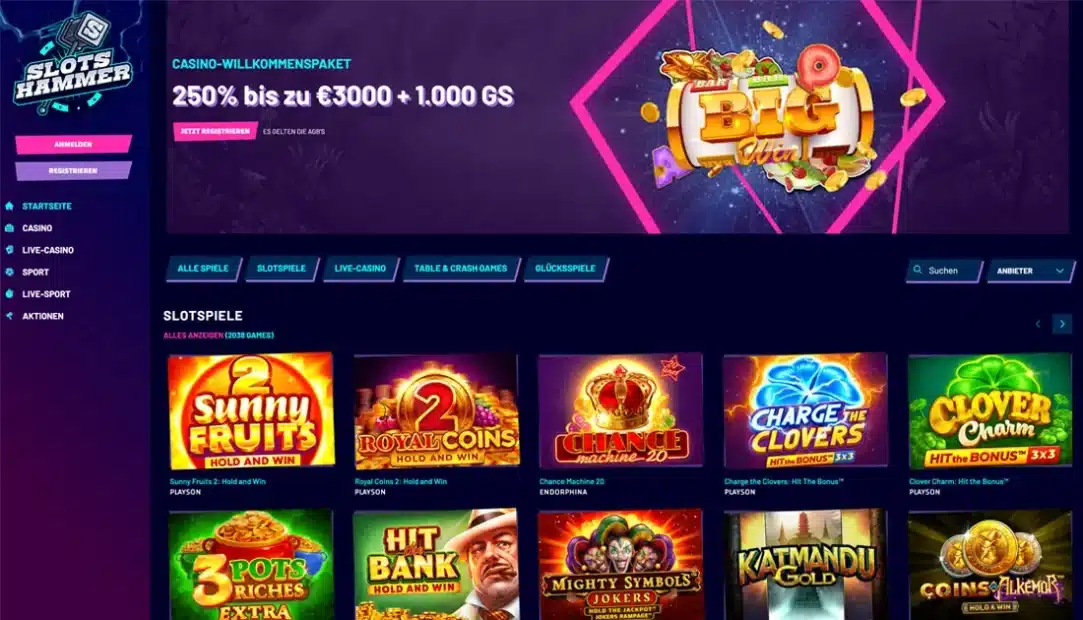The width and height of the screenshot is (1083, 620).
Task: Click into the Suchen search field
Action: click(x=944, y=271)
